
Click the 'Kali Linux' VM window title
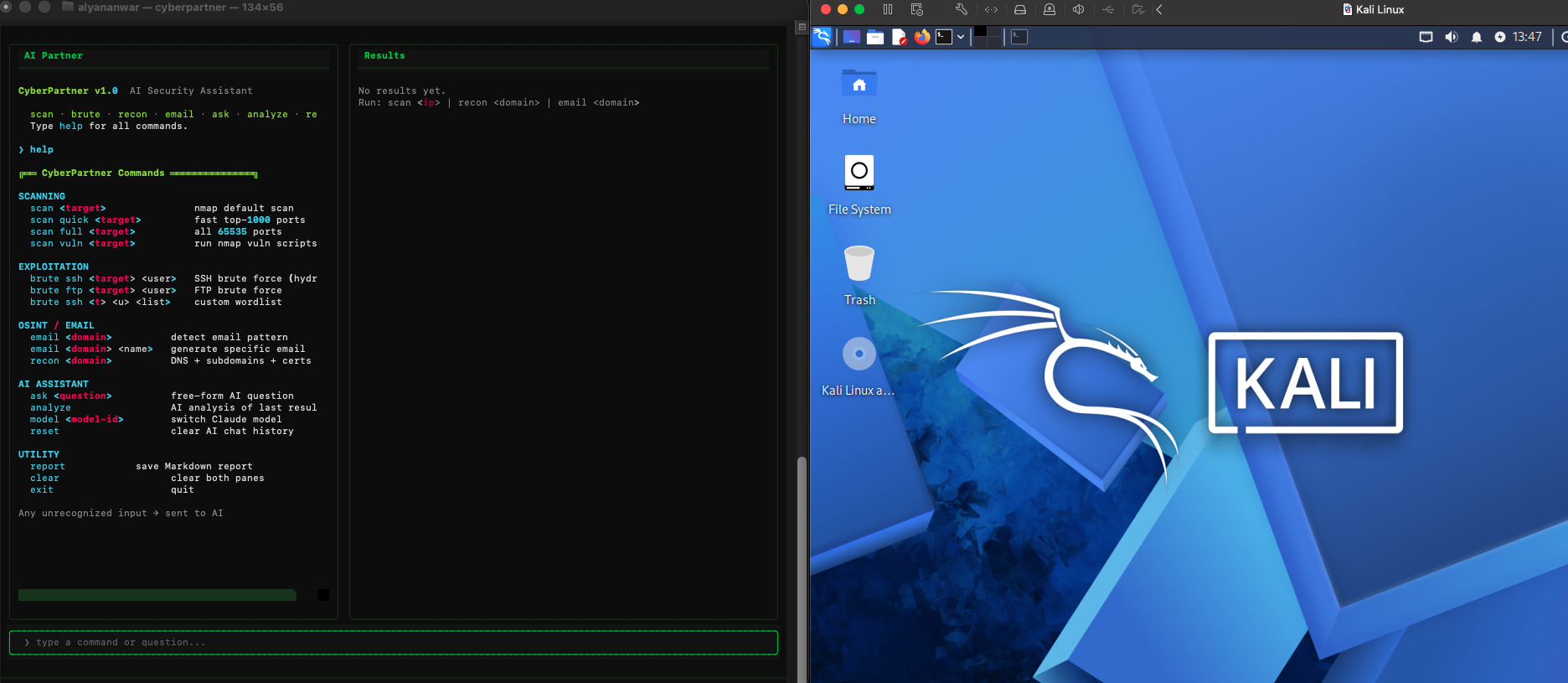point(1380,10)
